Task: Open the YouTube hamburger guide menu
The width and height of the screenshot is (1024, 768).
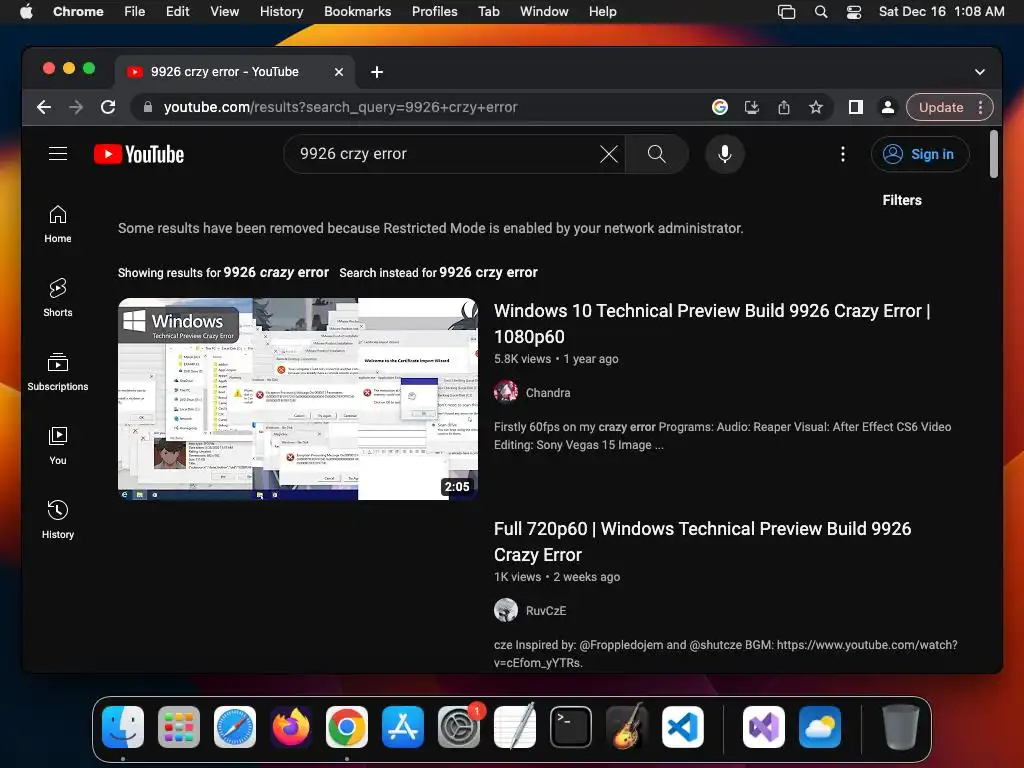Action: [58, 154]
